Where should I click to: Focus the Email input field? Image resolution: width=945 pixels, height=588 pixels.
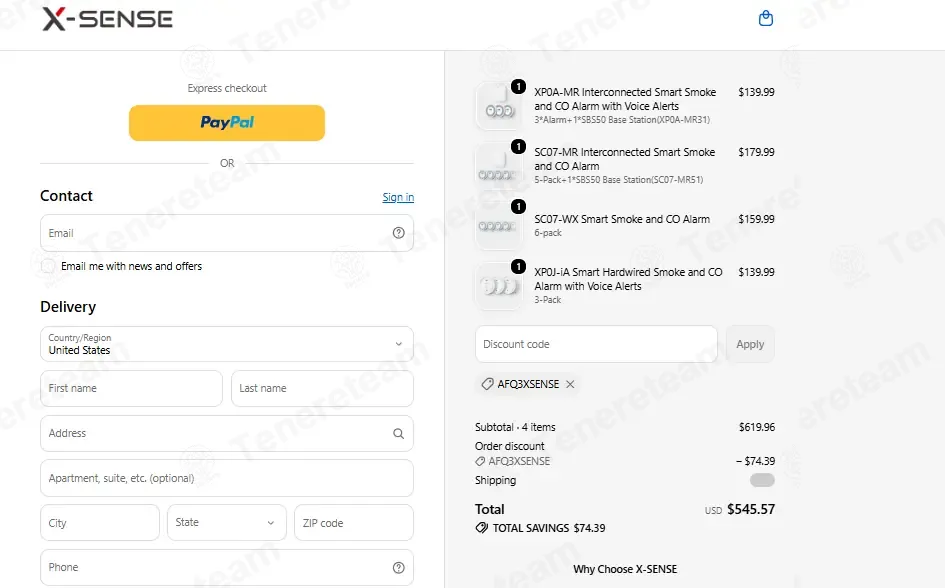pos(227,233)
